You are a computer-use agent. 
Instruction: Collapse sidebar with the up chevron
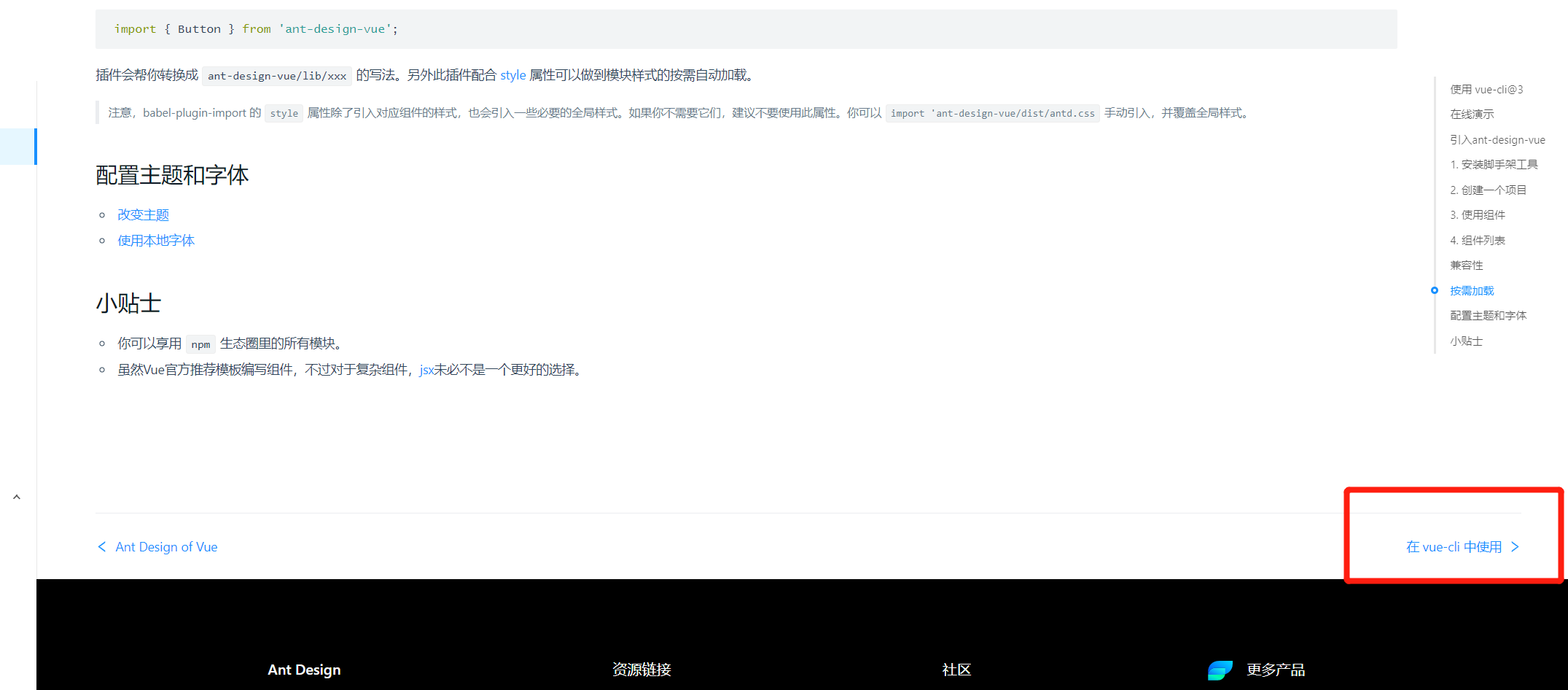(17, 497)
